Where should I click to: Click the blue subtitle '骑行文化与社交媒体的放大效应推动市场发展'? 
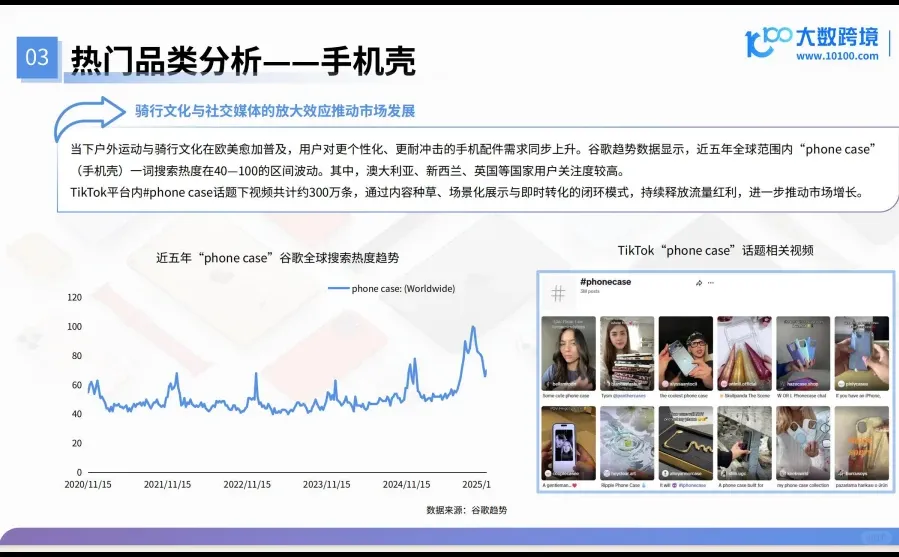(x=275, y=111)
